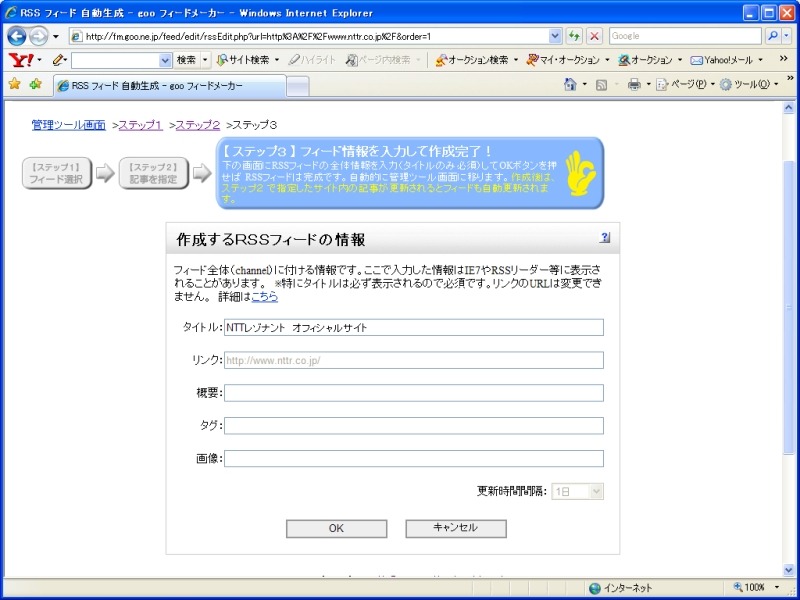
Task: Click the オークション検索 toolbar item
Action: coord(472,60)
